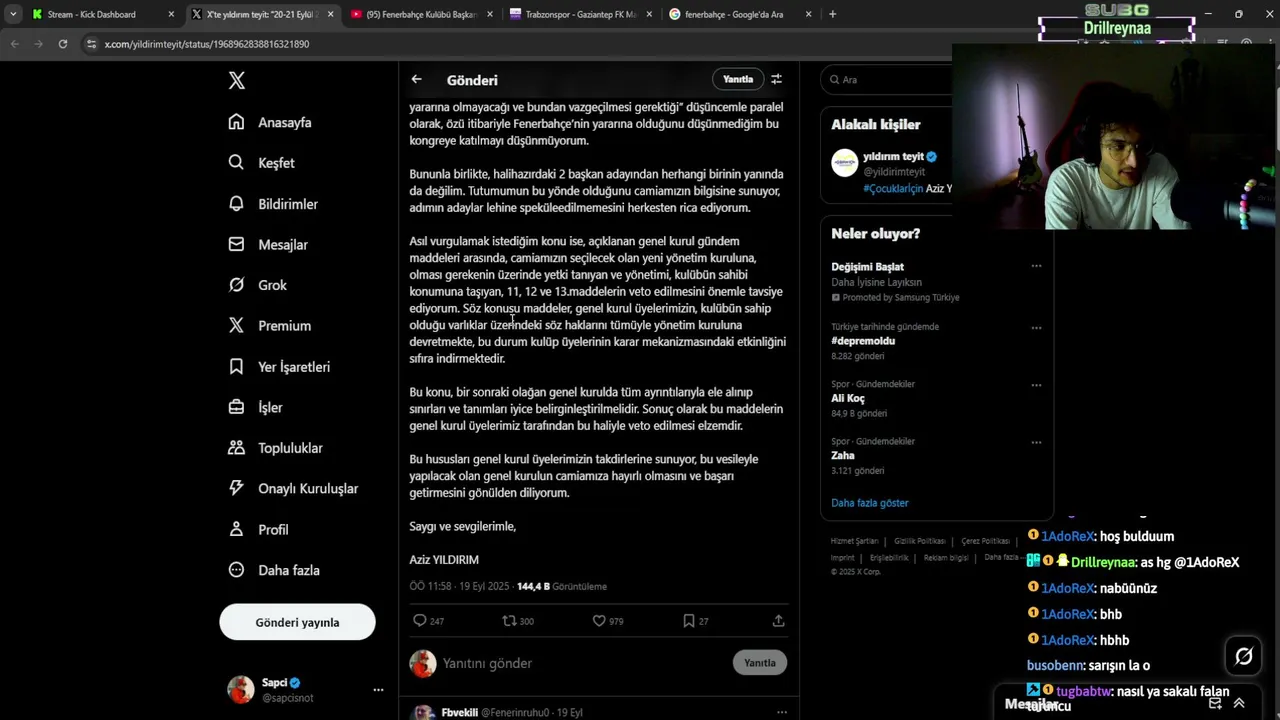This screenshot has height=720, width=1280.
Task: Bookmark the post with 27 saves
Action: coord(688,621)
